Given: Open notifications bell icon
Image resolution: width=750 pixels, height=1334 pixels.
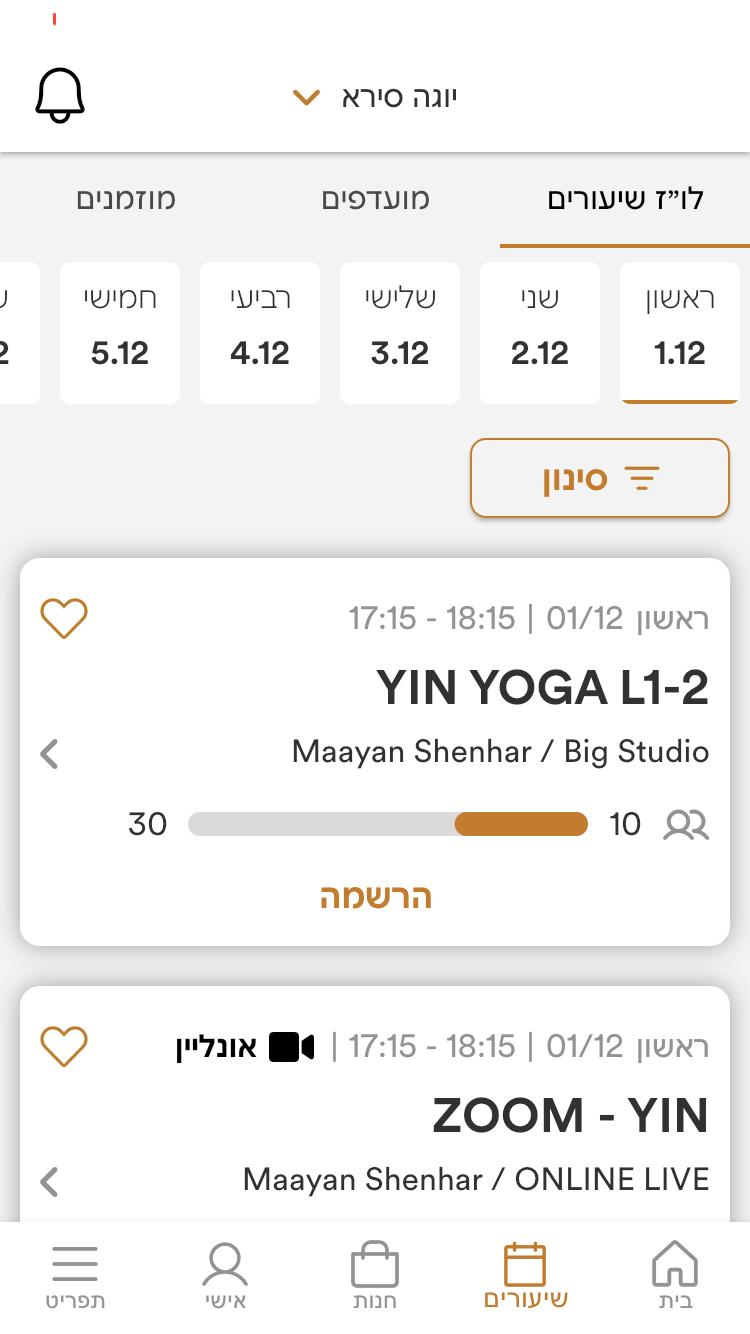Looking at the screenshot, I should point(60,97).
